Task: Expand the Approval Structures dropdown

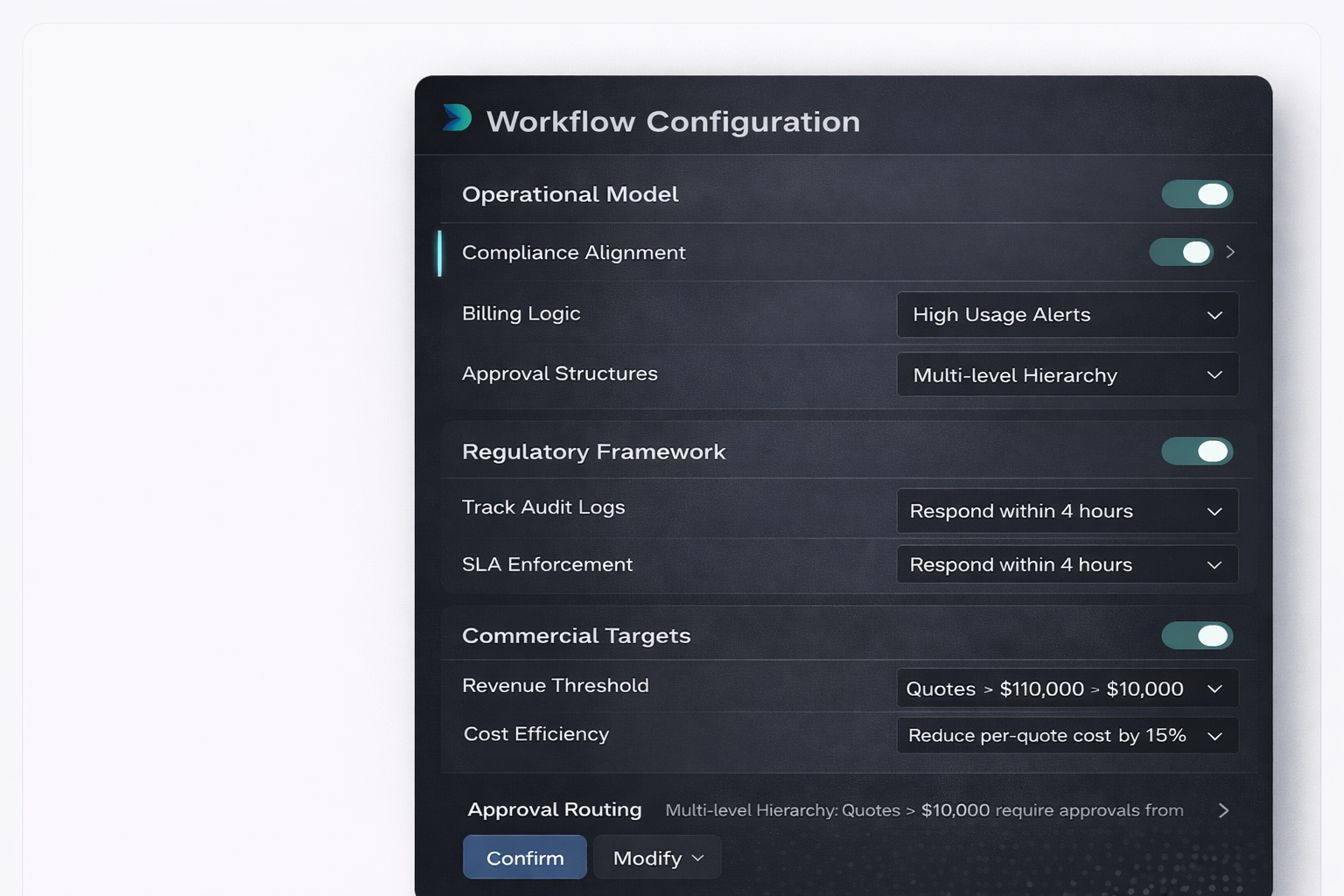Action: (1067, 375)
